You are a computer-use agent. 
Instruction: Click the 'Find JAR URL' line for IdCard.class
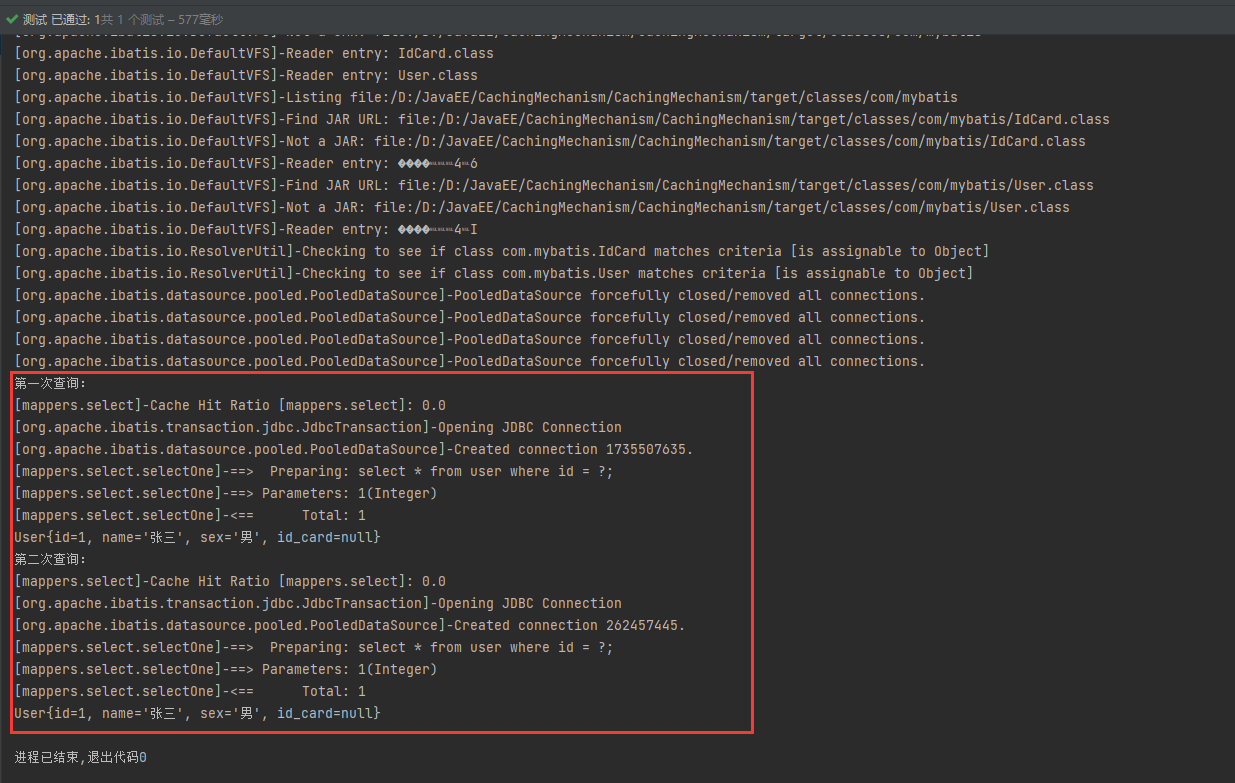[x=562, y=120]
